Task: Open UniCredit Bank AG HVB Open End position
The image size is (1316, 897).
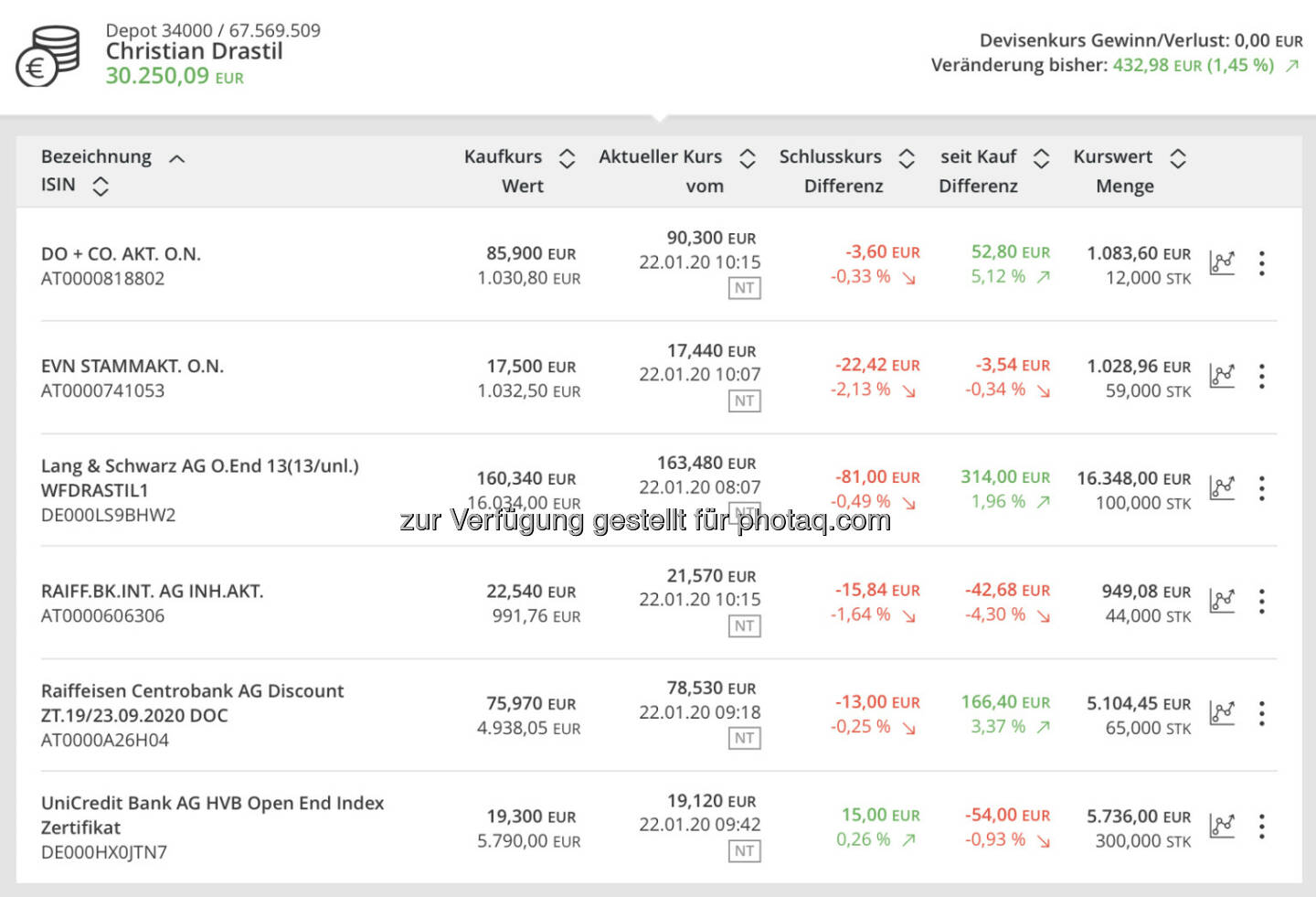Action: 213,815
